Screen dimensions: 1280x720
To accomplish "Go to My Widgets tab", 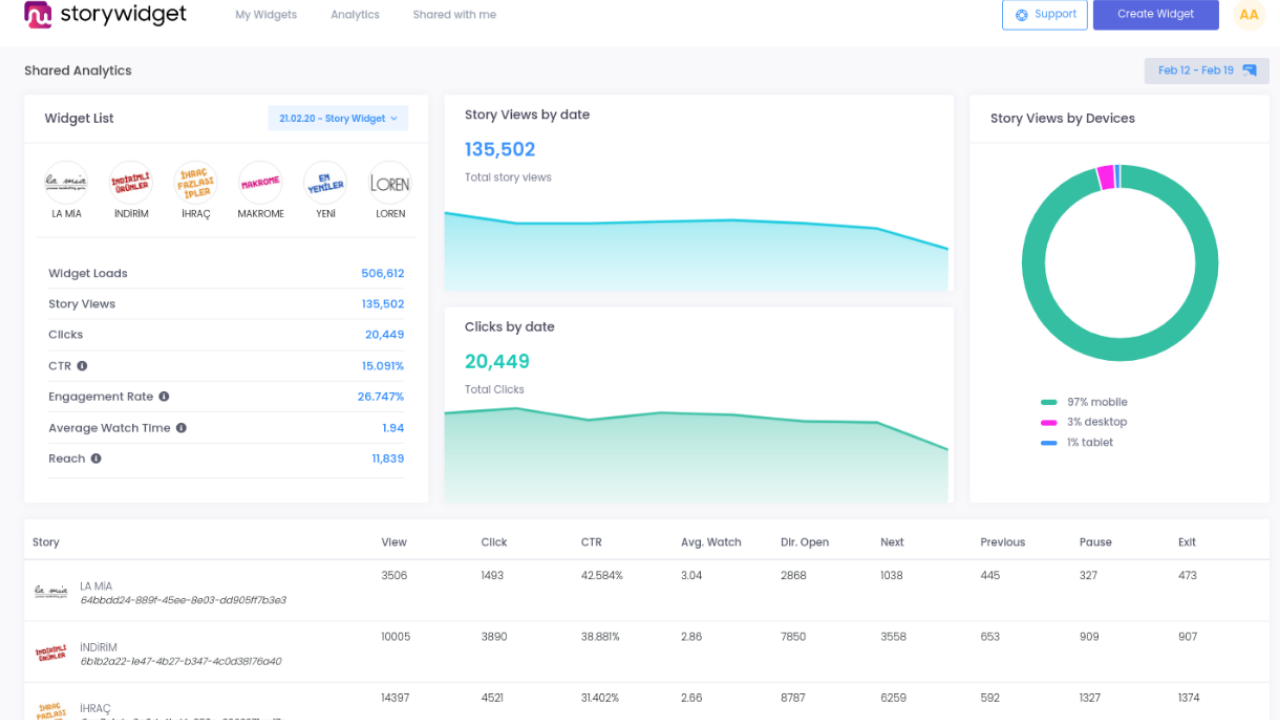I will [266, 15].
